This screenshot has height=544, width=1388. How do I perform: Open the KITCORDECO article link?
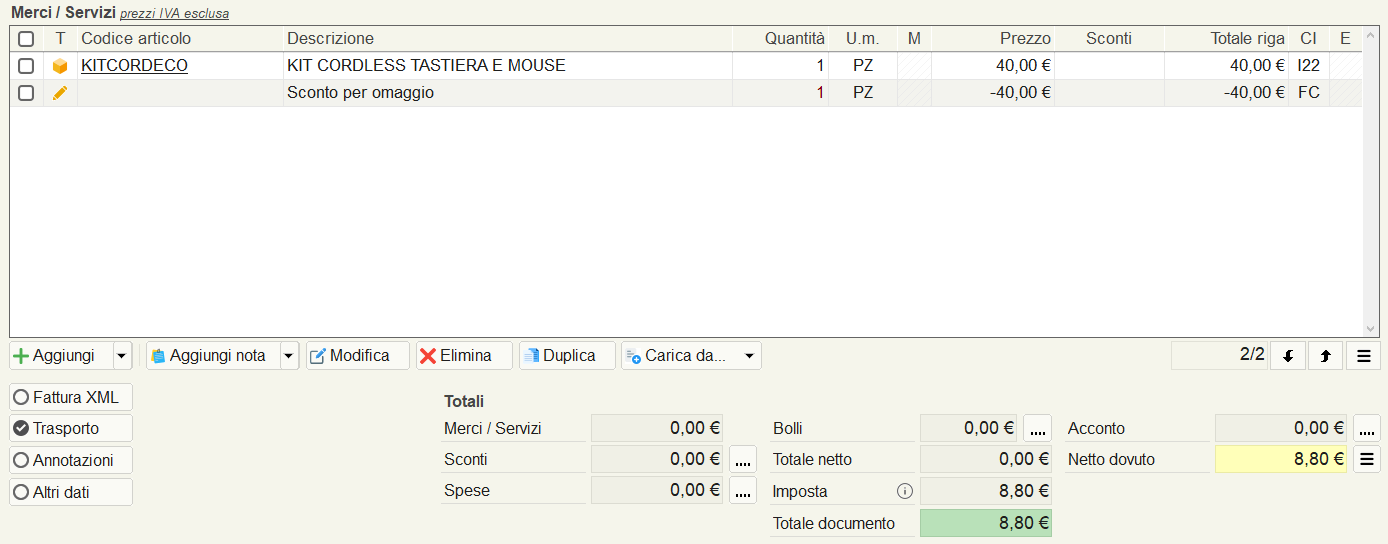tap(134, 66)
